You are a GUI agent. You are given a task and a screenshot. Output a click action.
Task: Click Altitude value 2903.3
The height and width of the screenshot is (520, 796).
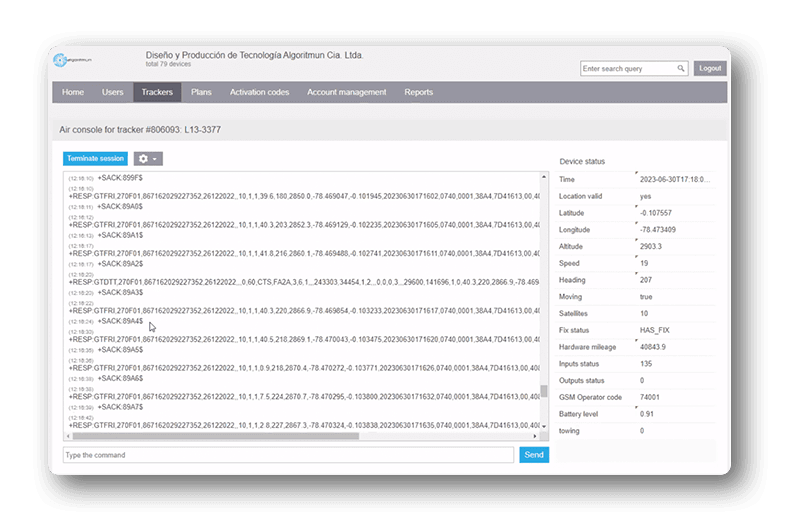651,246
